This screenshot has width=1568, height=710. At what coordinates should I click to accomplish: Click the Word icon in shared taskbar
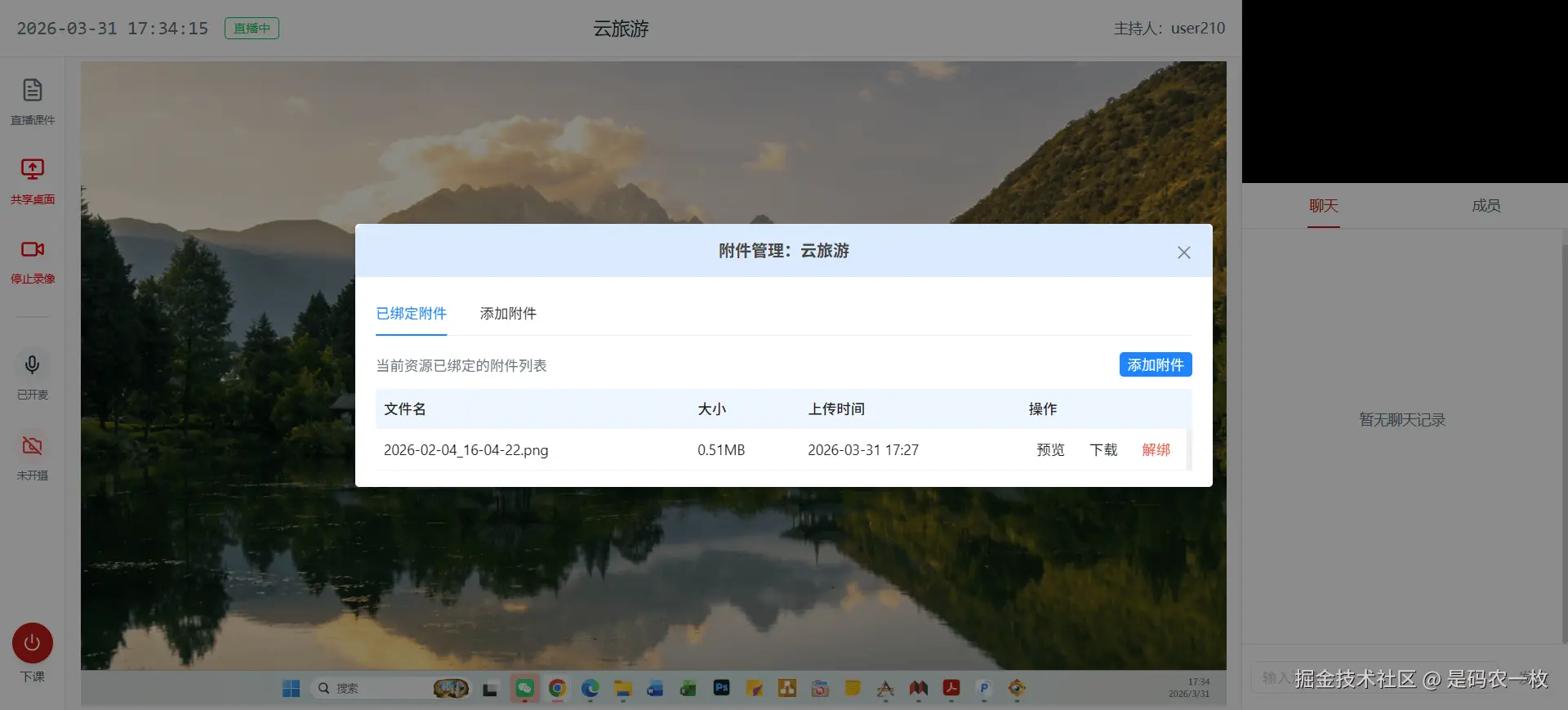pos(656,689)
